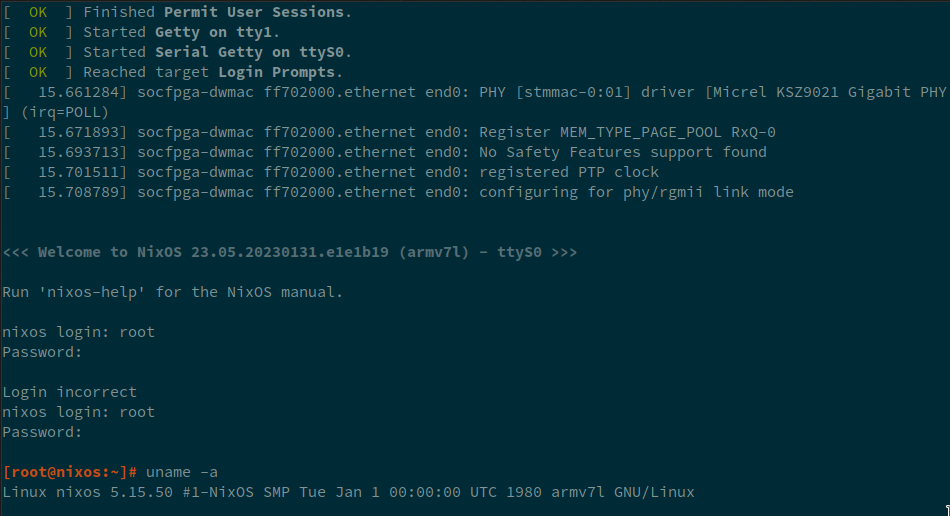The width and height of the screenshot is (950, 516).
Task: Click 'Reached target Login Prompts' line
Action: click(213, 72)
